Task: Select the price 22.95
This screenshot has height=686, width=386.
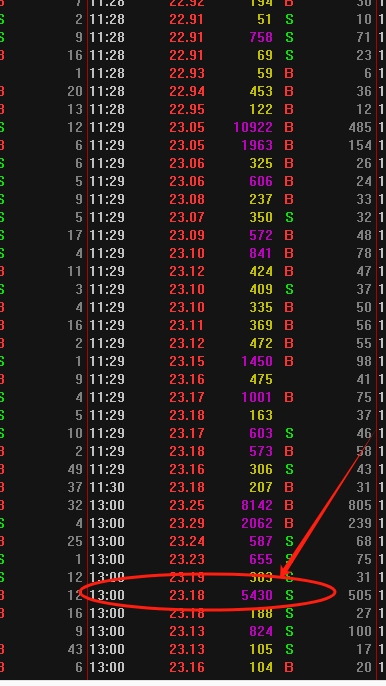Action: tap(187, 109)
